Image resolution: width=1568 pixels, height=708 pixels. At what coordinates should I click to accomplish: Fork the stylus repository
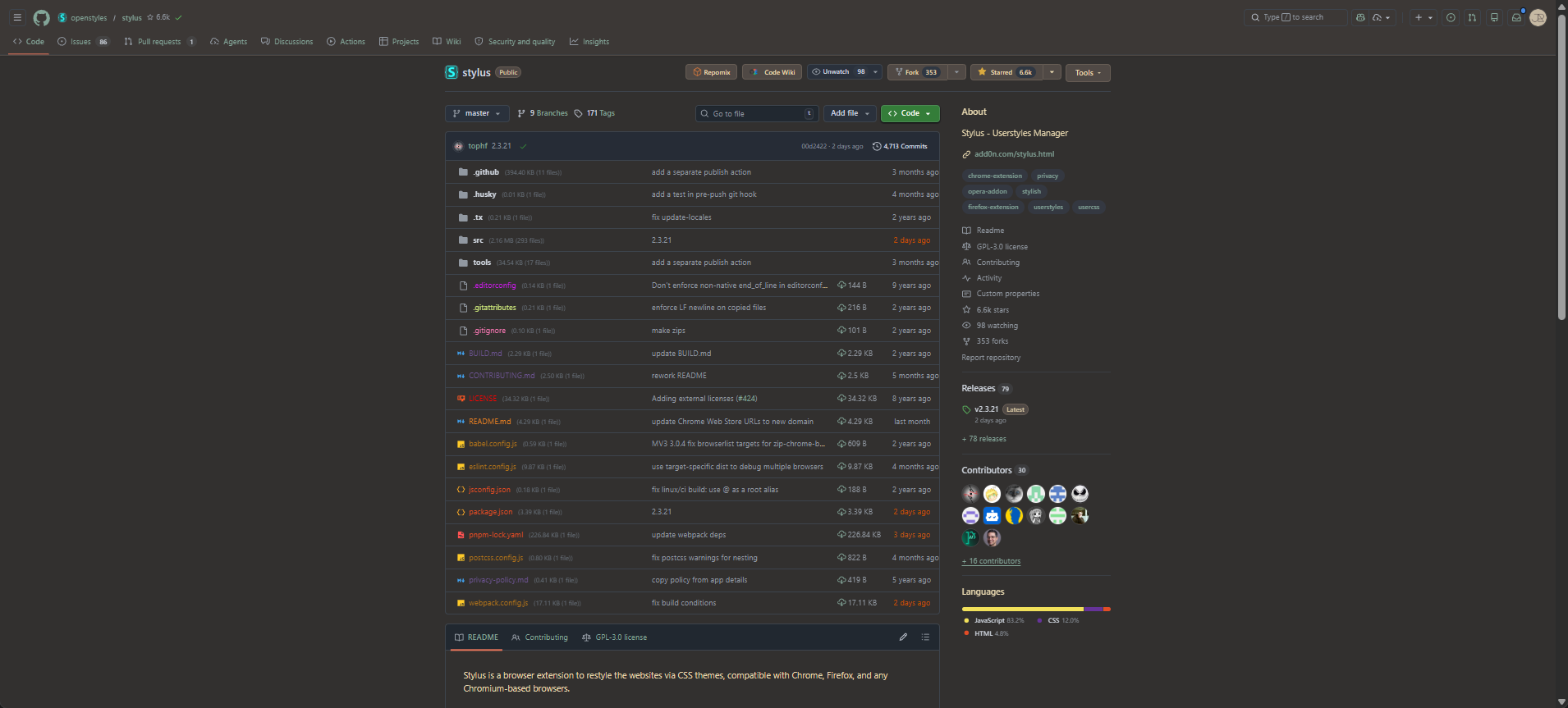point(915,72)
